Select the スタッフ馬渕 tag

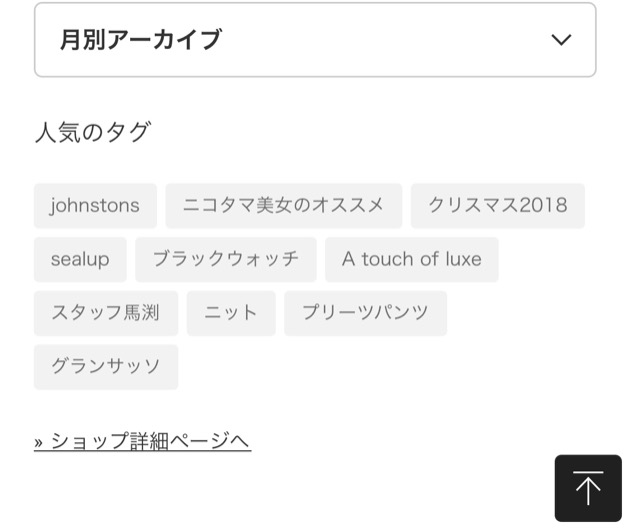tap(106, 313)
